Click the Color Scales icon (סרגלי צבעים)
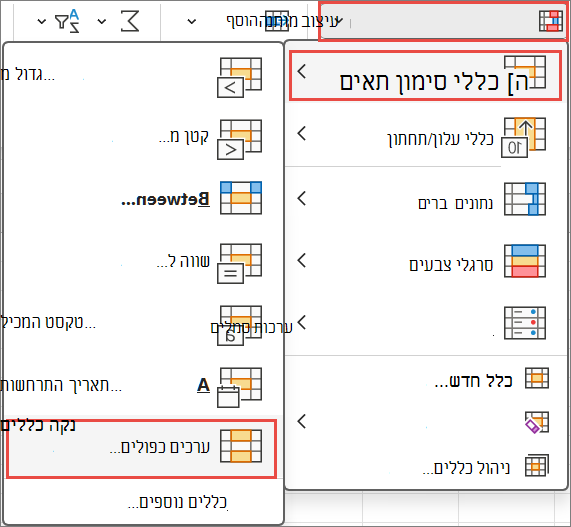571x527 pixels. (525, 261)
